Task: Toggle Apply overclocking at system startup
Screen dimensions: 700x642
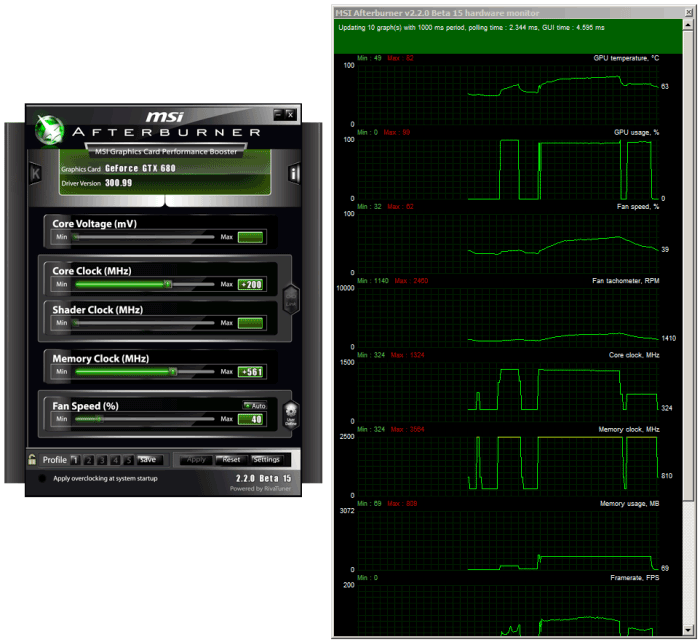Action: [x=42, y=479]
